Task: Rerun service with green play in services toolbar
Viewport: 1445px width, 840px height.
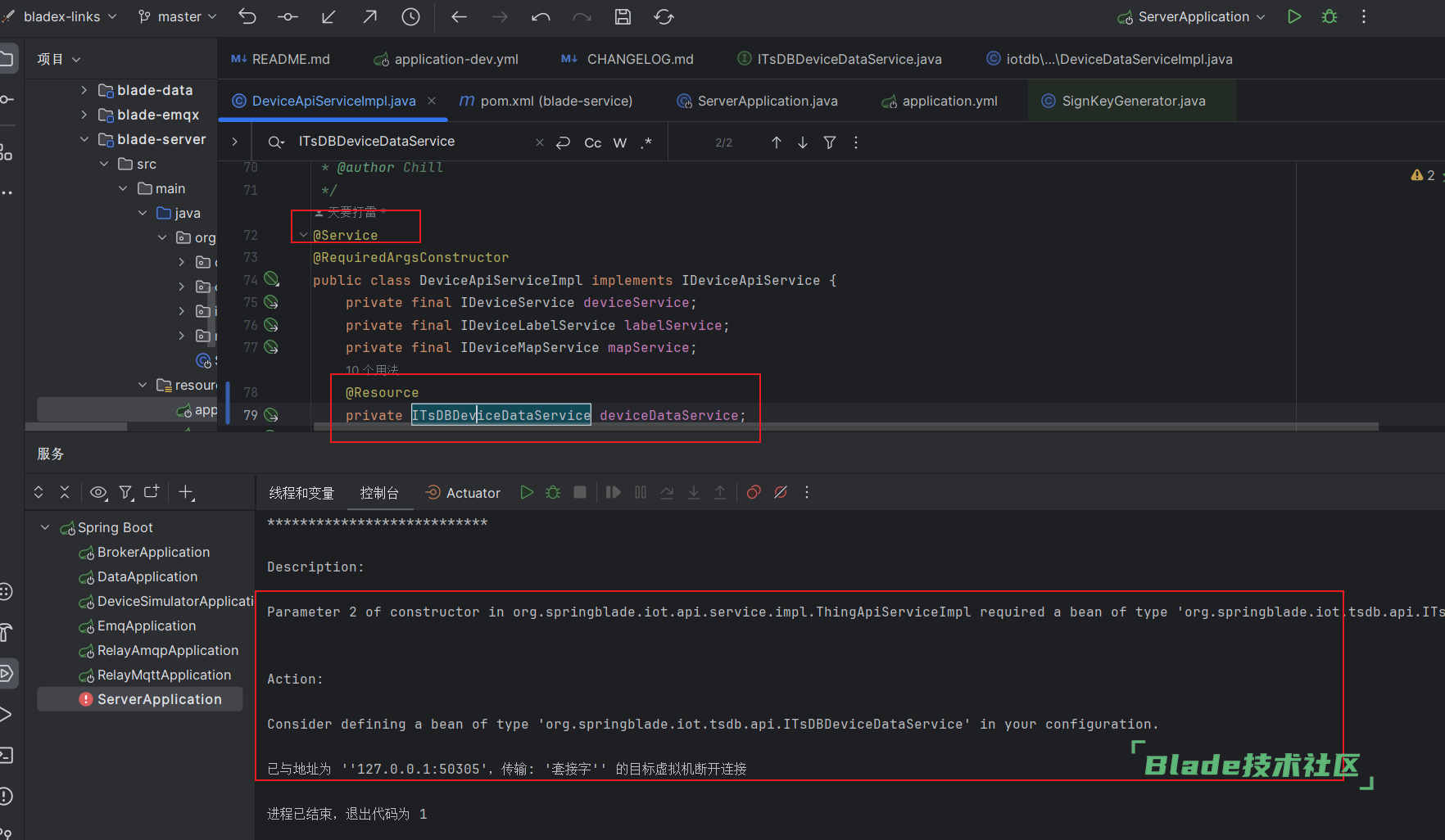Action: 527,492
